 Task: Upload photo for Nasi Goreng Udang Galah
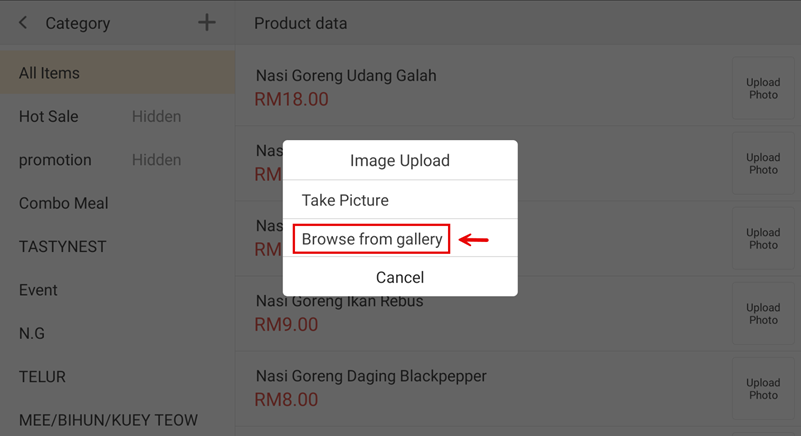click(762, 89)
